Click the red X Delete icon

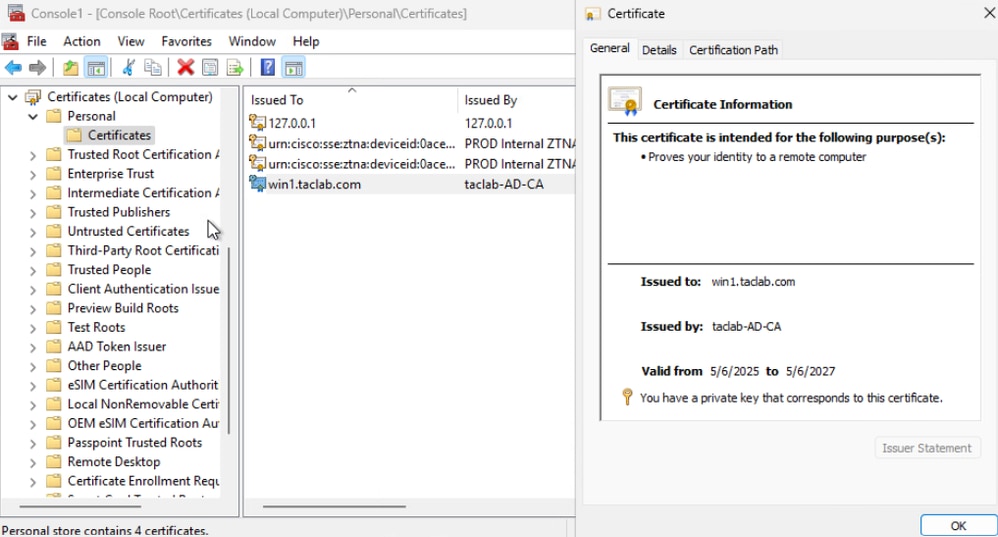click(185, 67)
